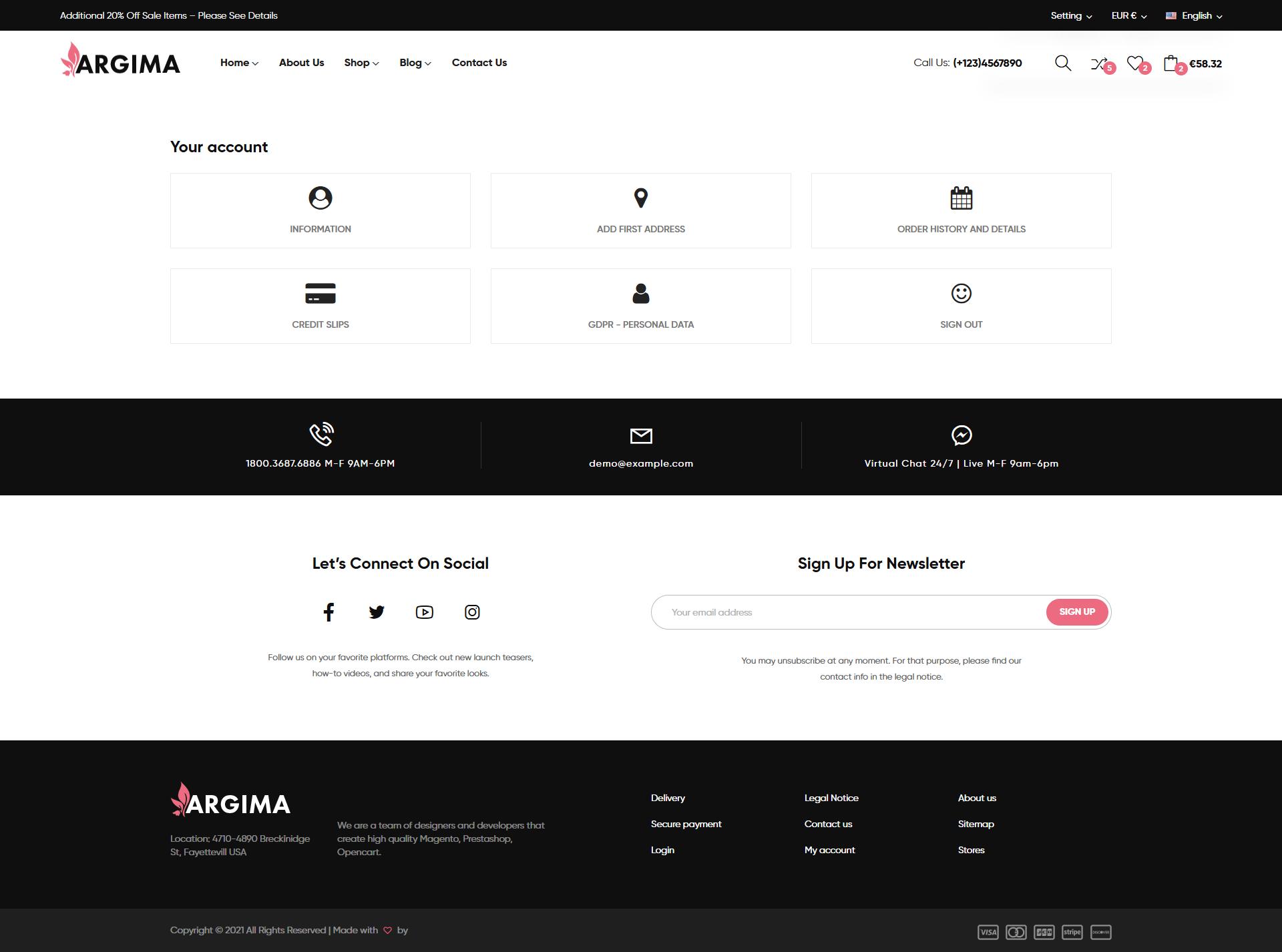The width and height of the screenshot is (1282, 952).
Task: Open the YouTube social icon
Action: (425, 612)
